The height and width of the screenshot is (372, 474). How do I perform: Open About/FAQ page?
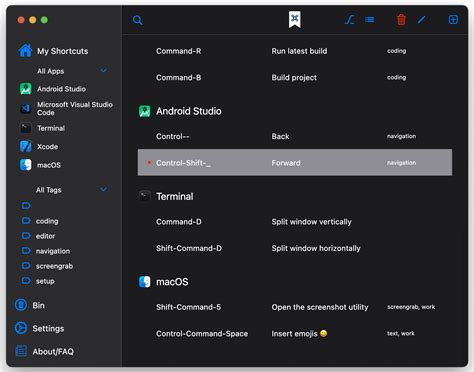(x=53, y=351)
